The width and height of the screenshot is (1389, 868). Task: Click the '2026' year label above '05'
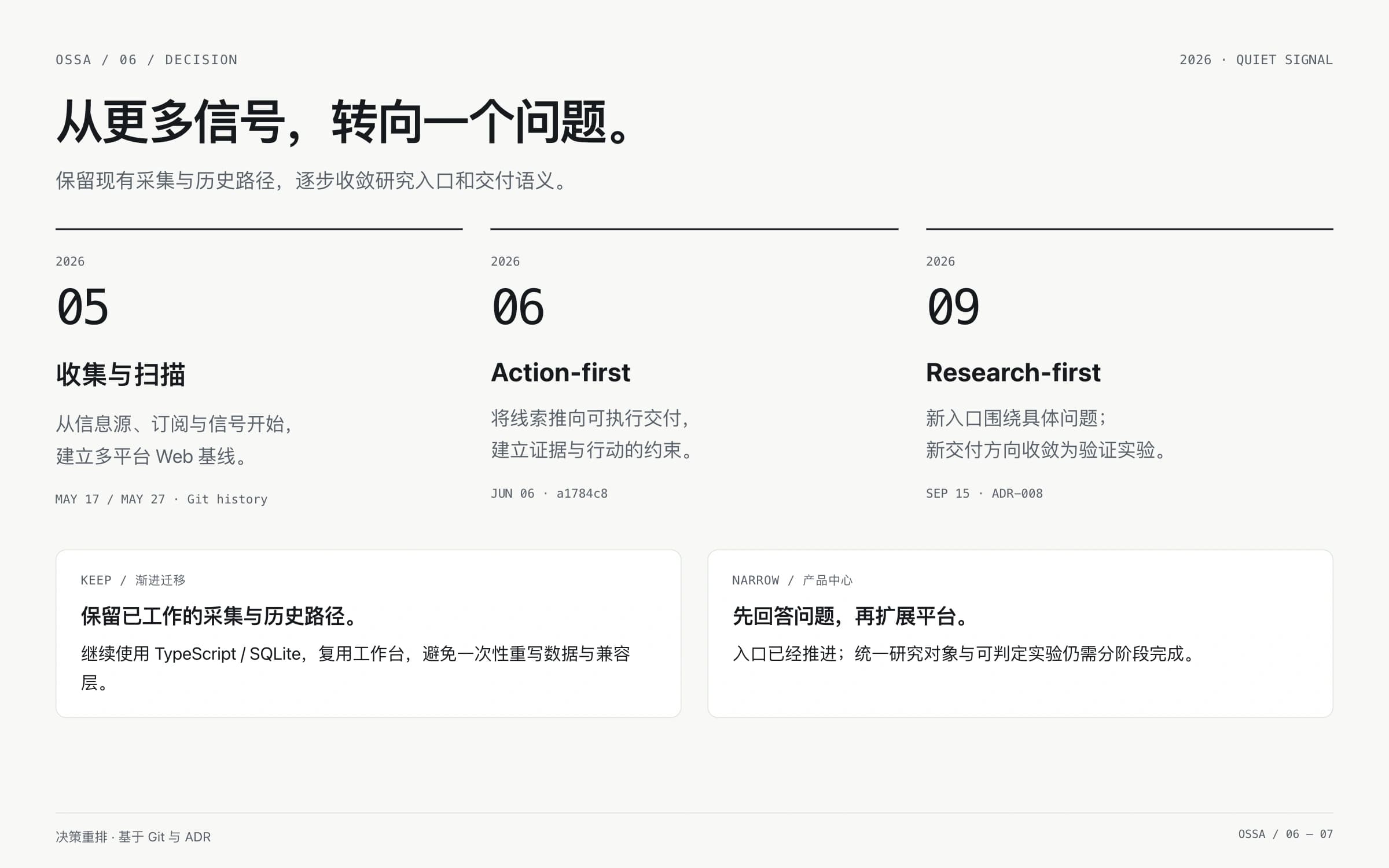(x=70, y=262)
